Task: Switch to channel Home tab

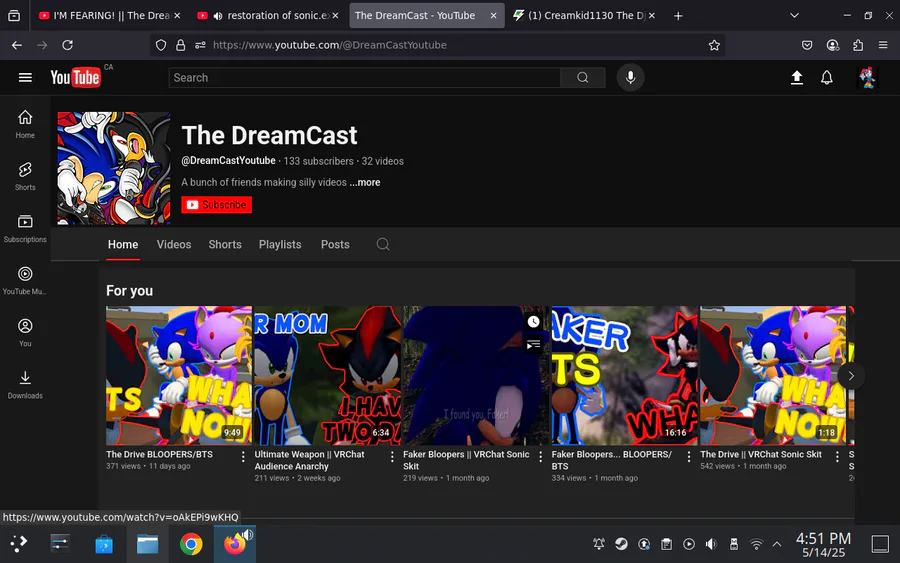Action: tap(123, 244)
